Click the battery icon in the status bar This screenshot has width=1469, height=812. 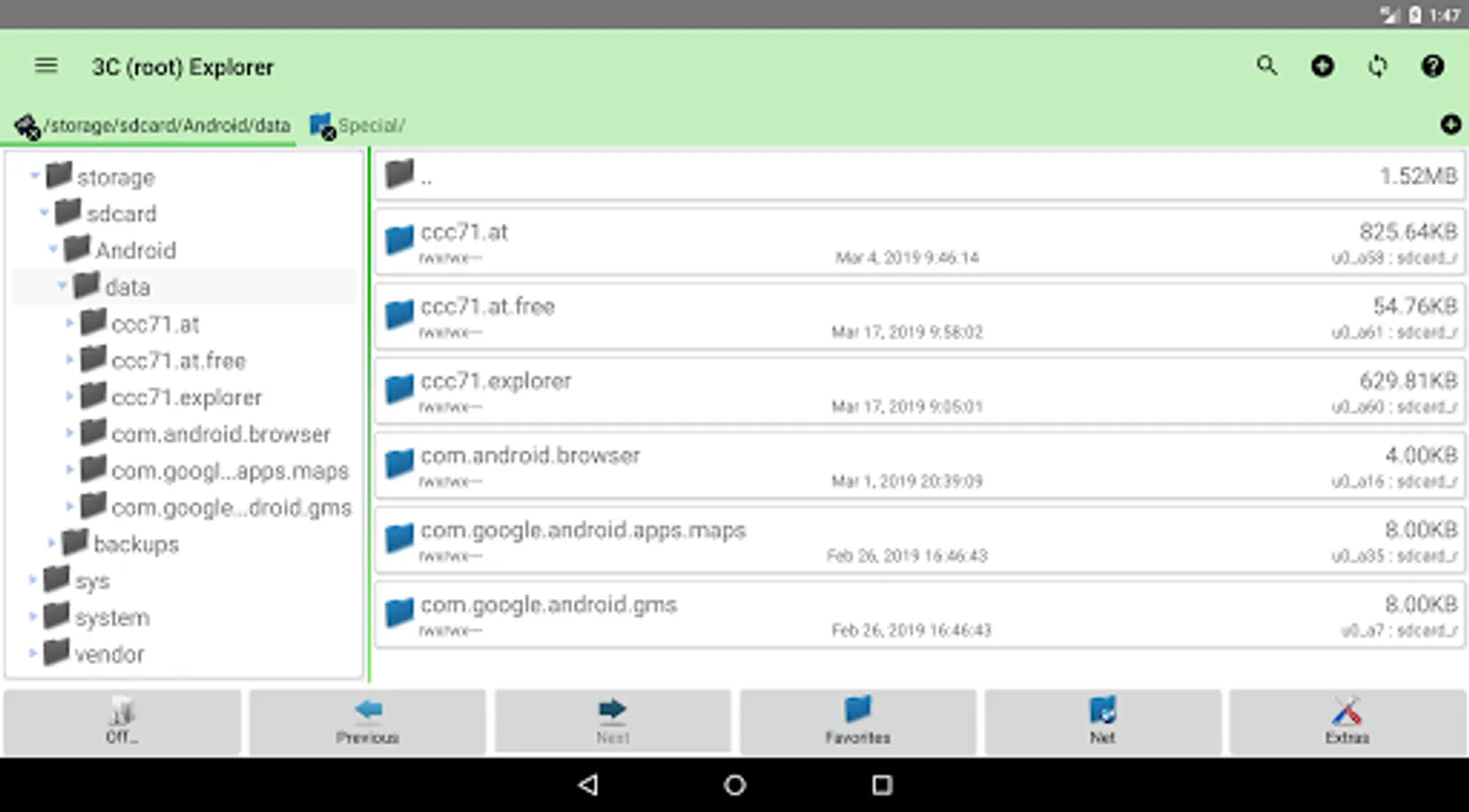pyautogui.click(x=1415, y=14)
